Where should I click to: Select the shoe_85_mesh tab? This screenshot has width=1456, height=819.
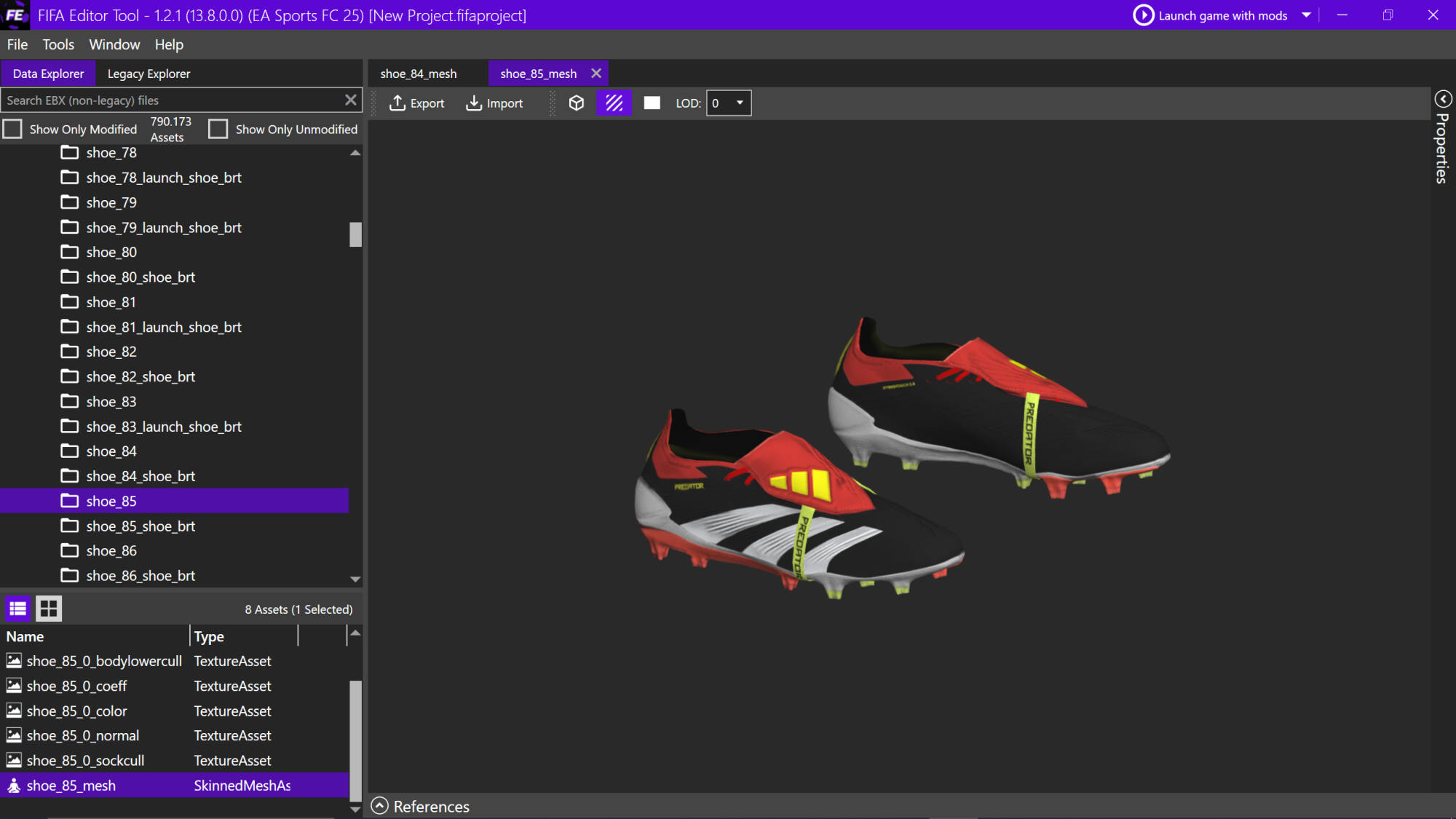tap(538, 74)
